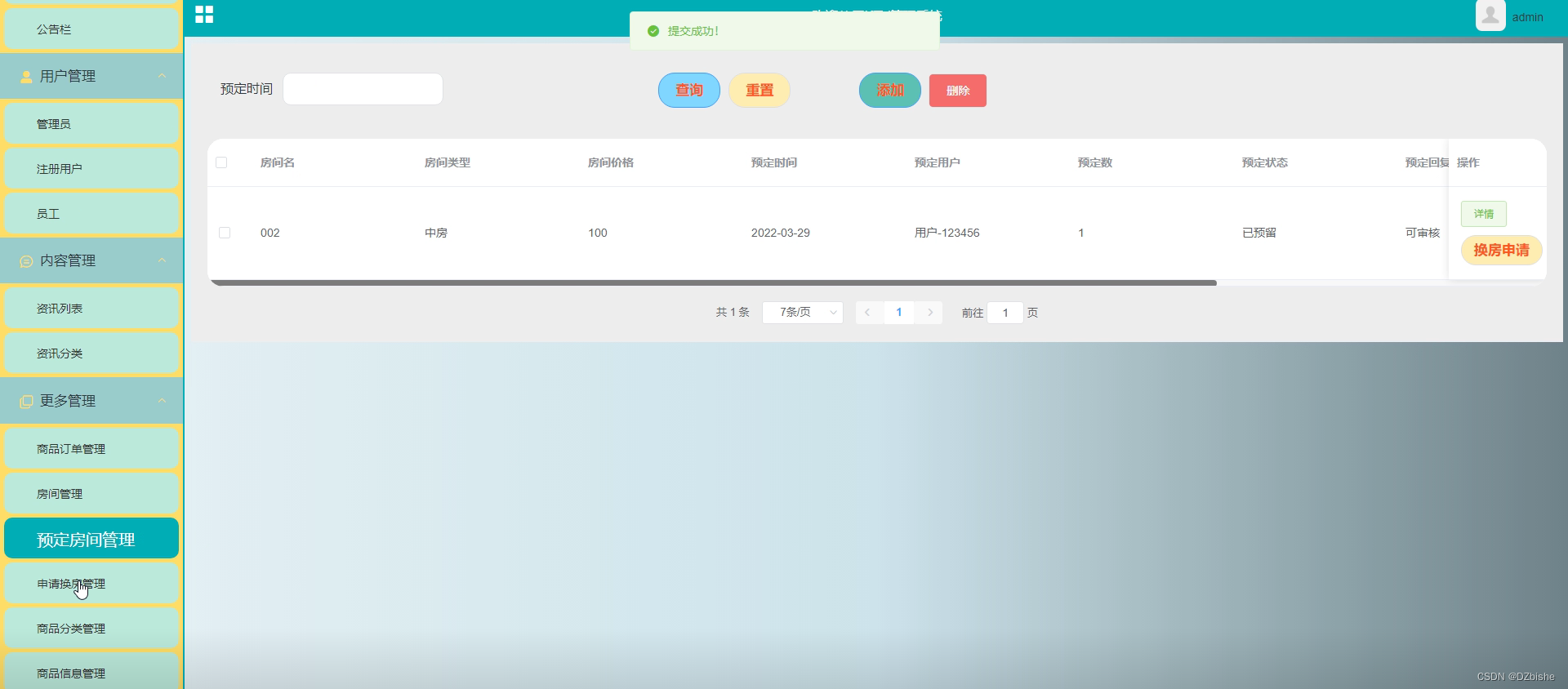Screen dimensions: 1568x689
Task: Click the 详情 details button
Action: pos(1484,214)
